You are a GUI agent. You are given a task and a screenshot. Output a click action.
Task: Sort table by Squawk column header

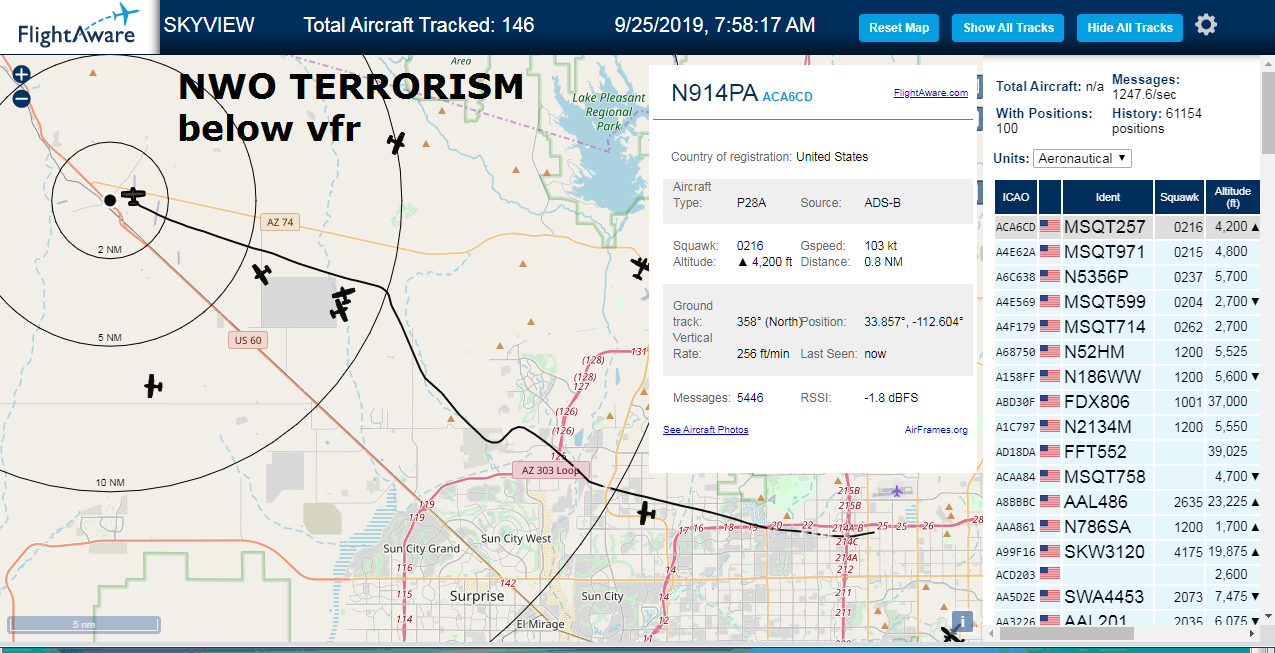(1179, 197)
